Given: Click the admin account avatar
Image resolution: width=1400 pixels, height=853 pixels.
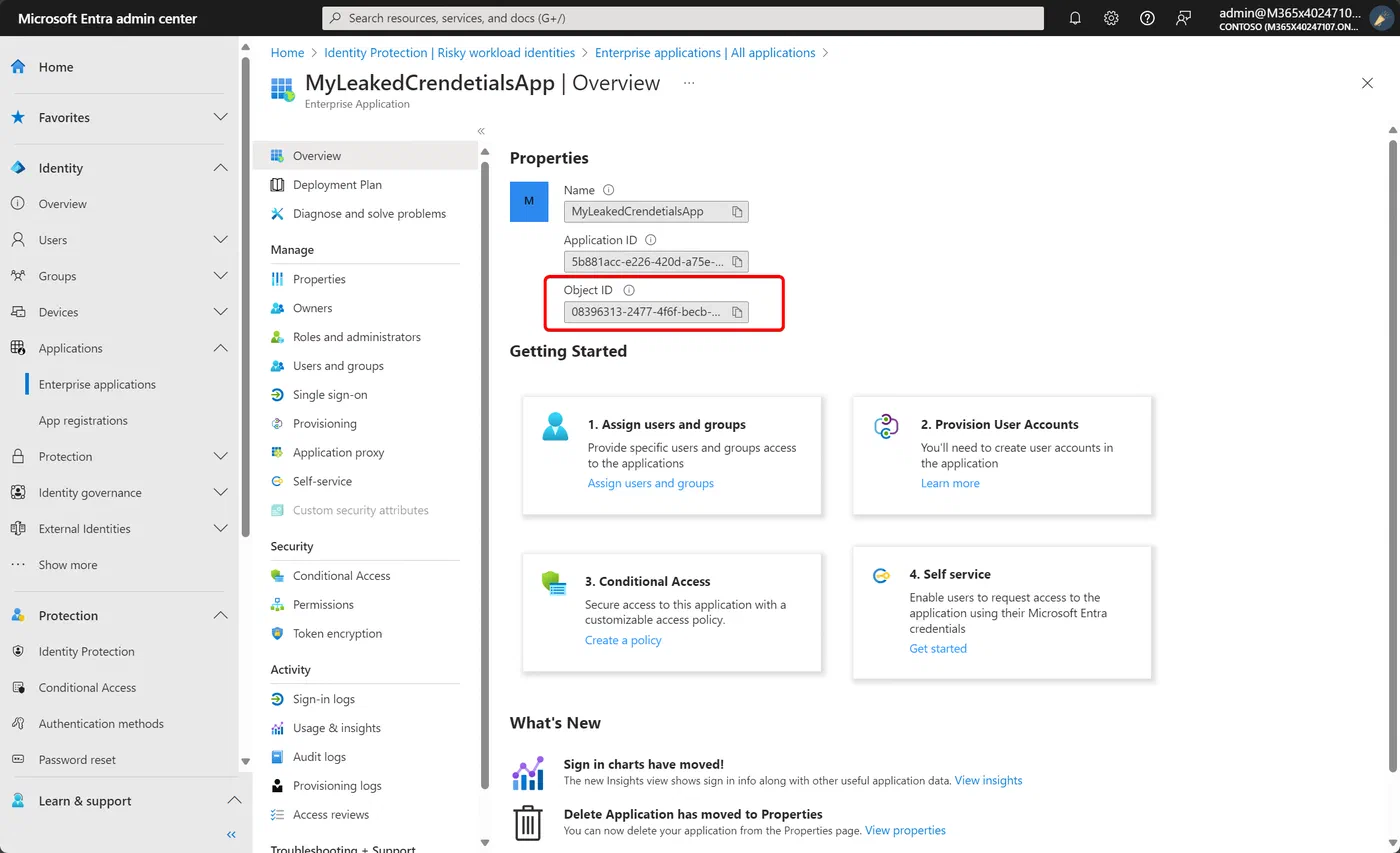Looking at the screenshot, I should coord(1382,18).
